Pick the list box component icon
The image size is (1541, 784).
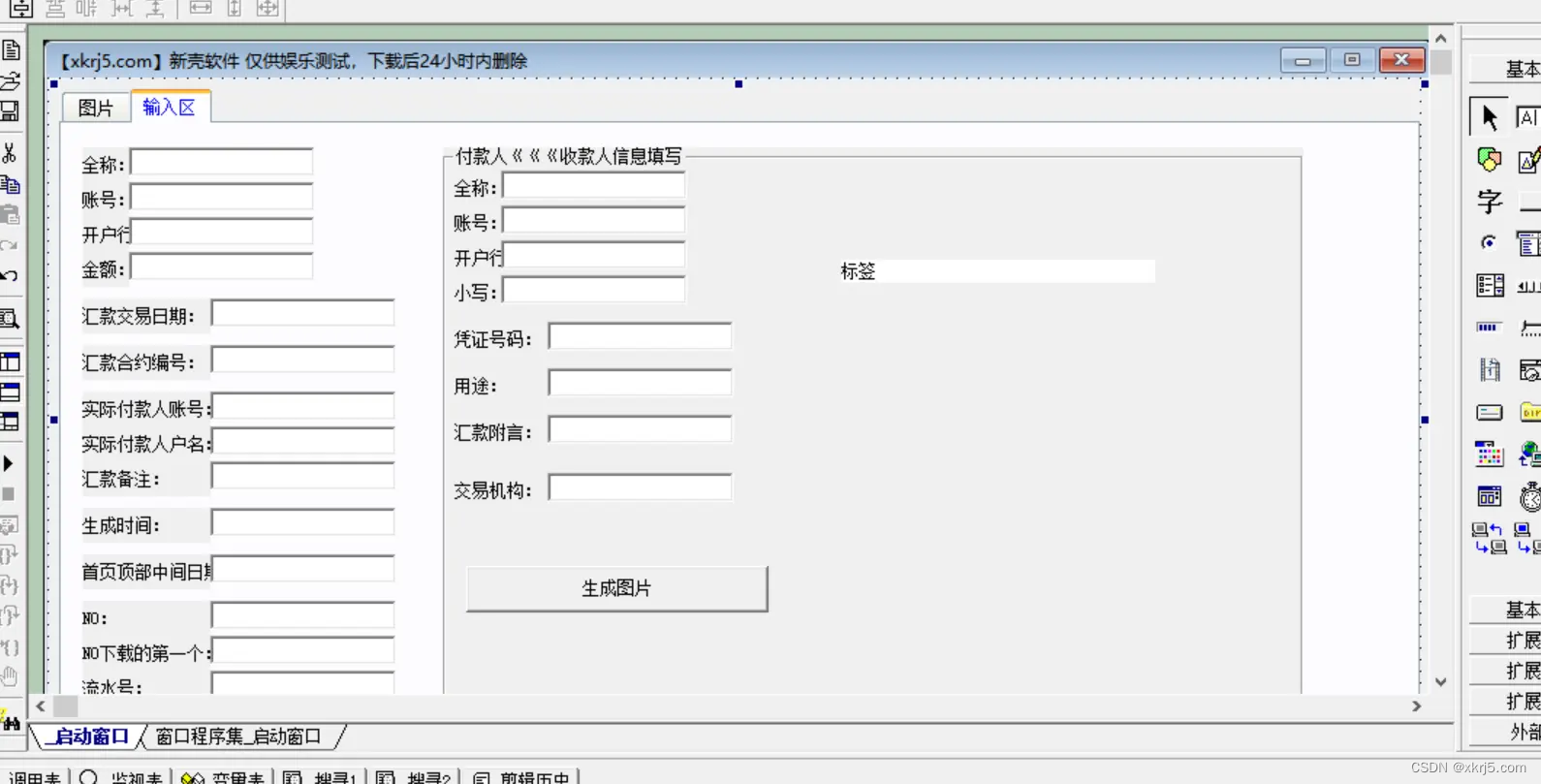1490,285
